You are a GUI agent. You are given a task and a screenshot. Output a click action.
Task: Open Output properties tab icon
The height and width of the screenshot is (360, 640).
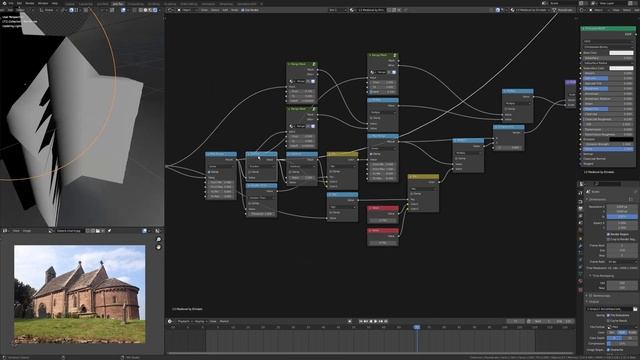pyautogui.click(x=580, y=208)
